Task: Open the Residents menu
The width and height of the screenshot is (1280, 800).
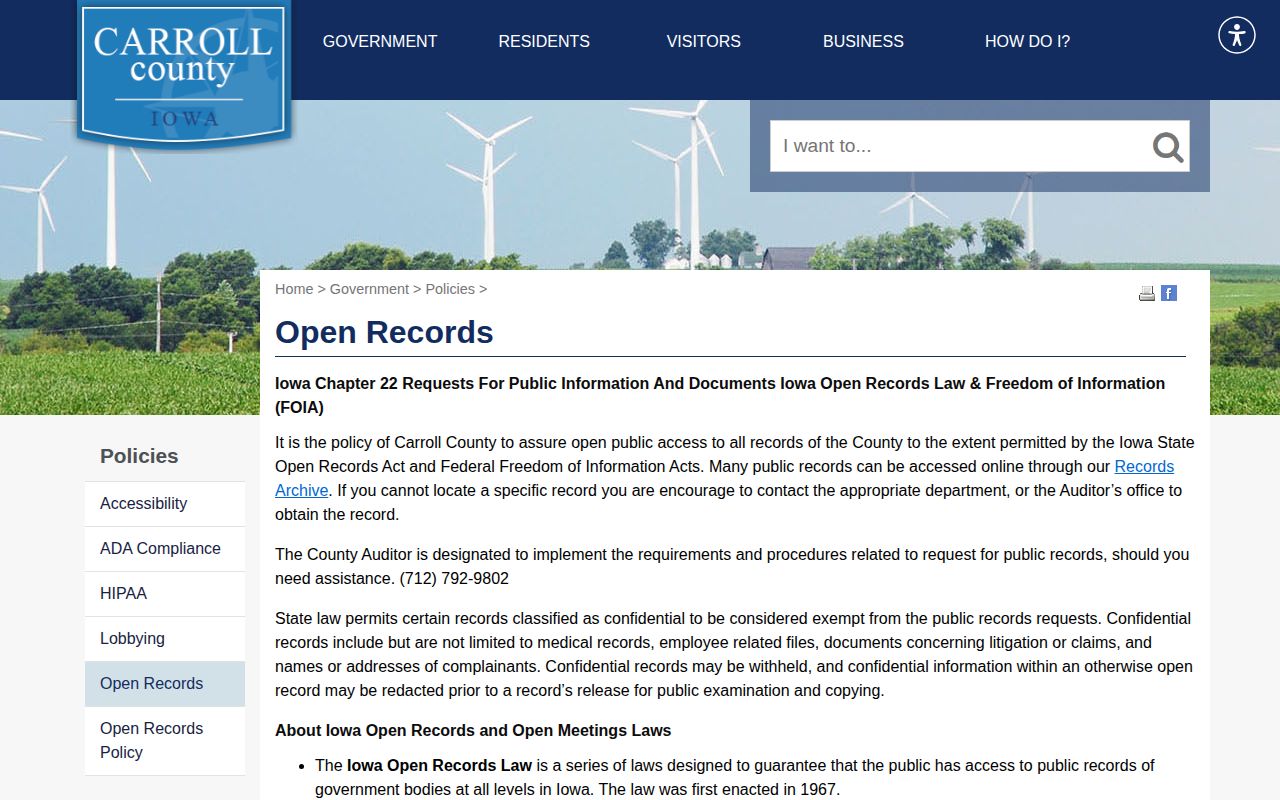Action: pyautogui.click(x=544, y=41)
